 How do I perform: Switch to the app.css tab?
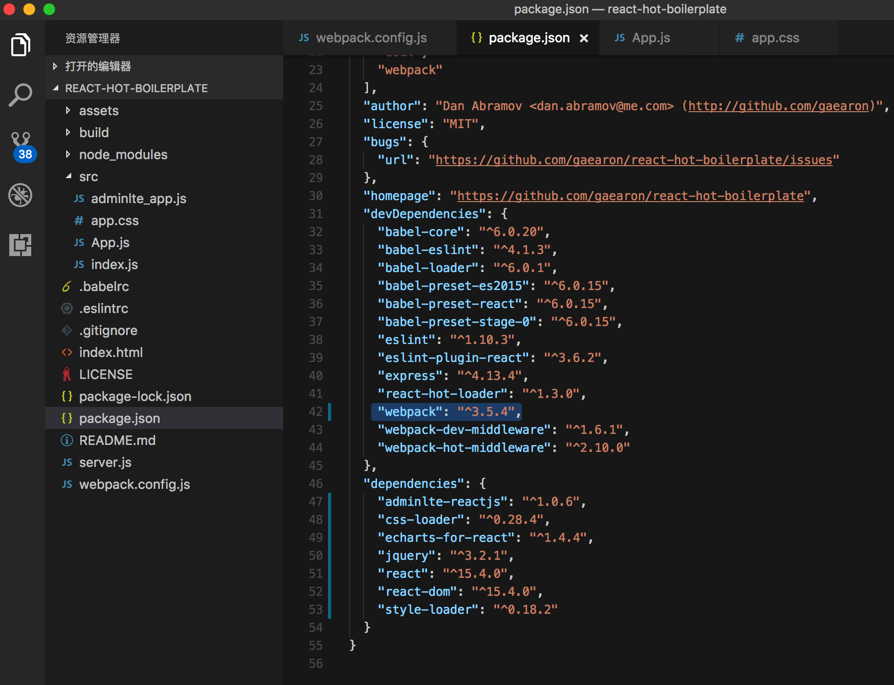(774, 38)
